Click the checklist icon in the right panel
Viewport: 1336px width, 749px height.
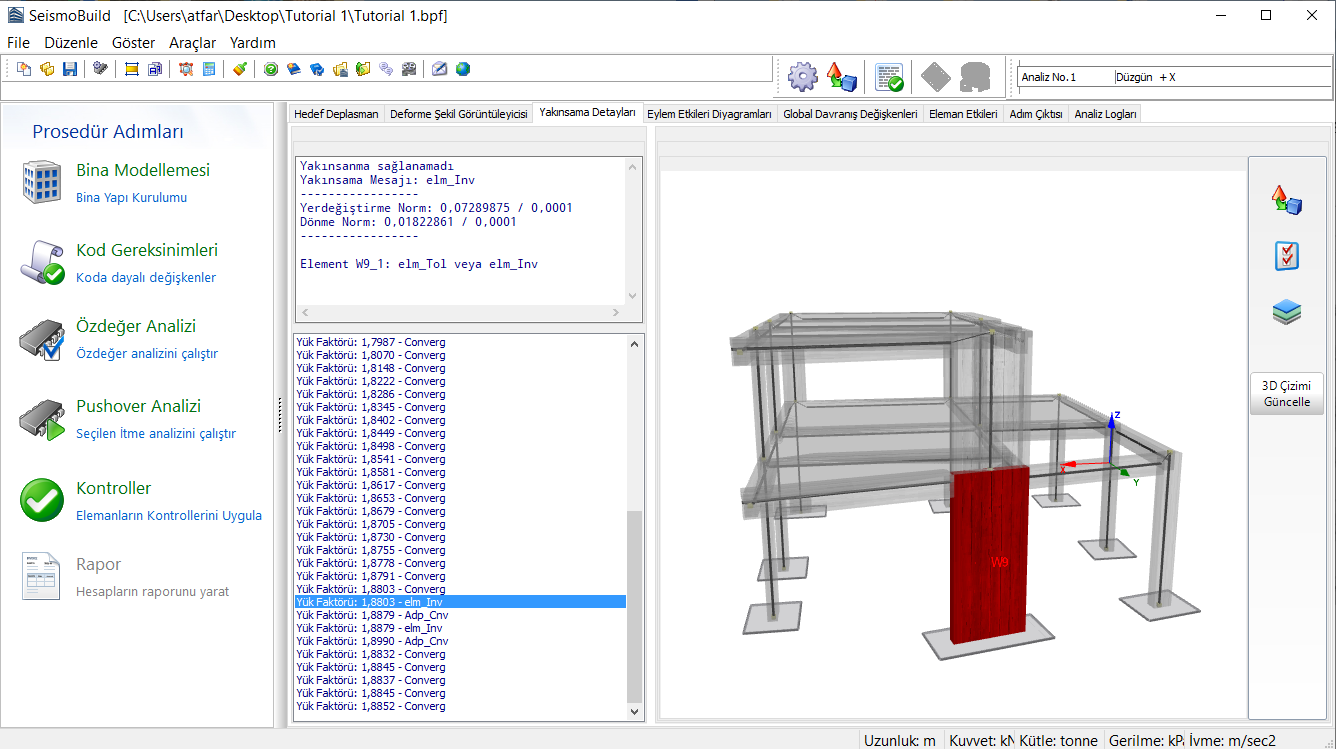[x=1286, y=256]
